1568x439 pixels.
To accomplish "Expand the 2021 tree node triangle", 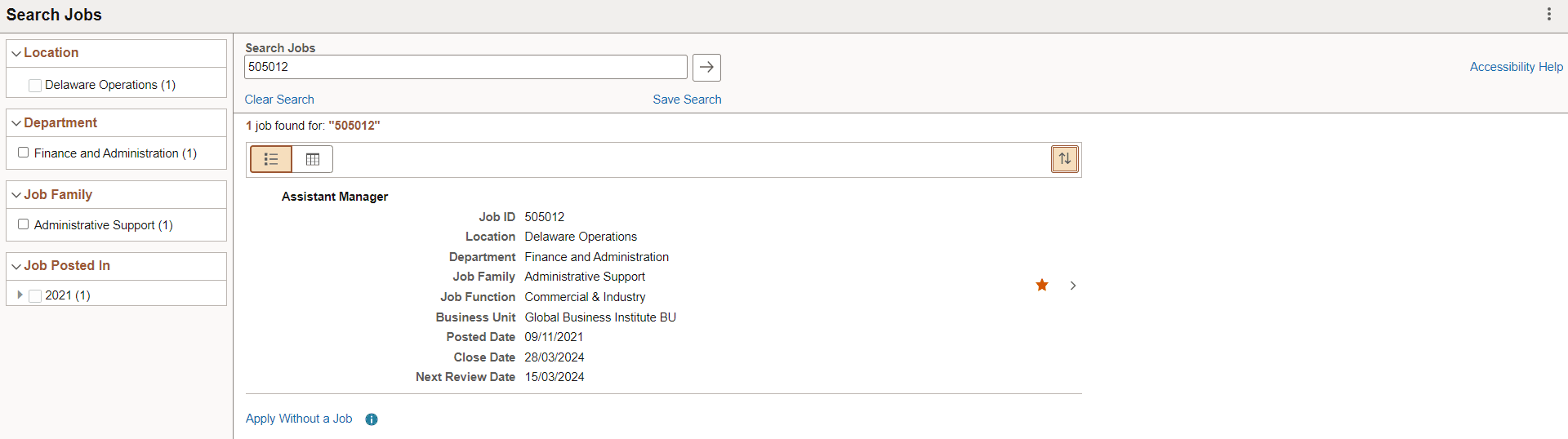I will [x=20, y=295].
